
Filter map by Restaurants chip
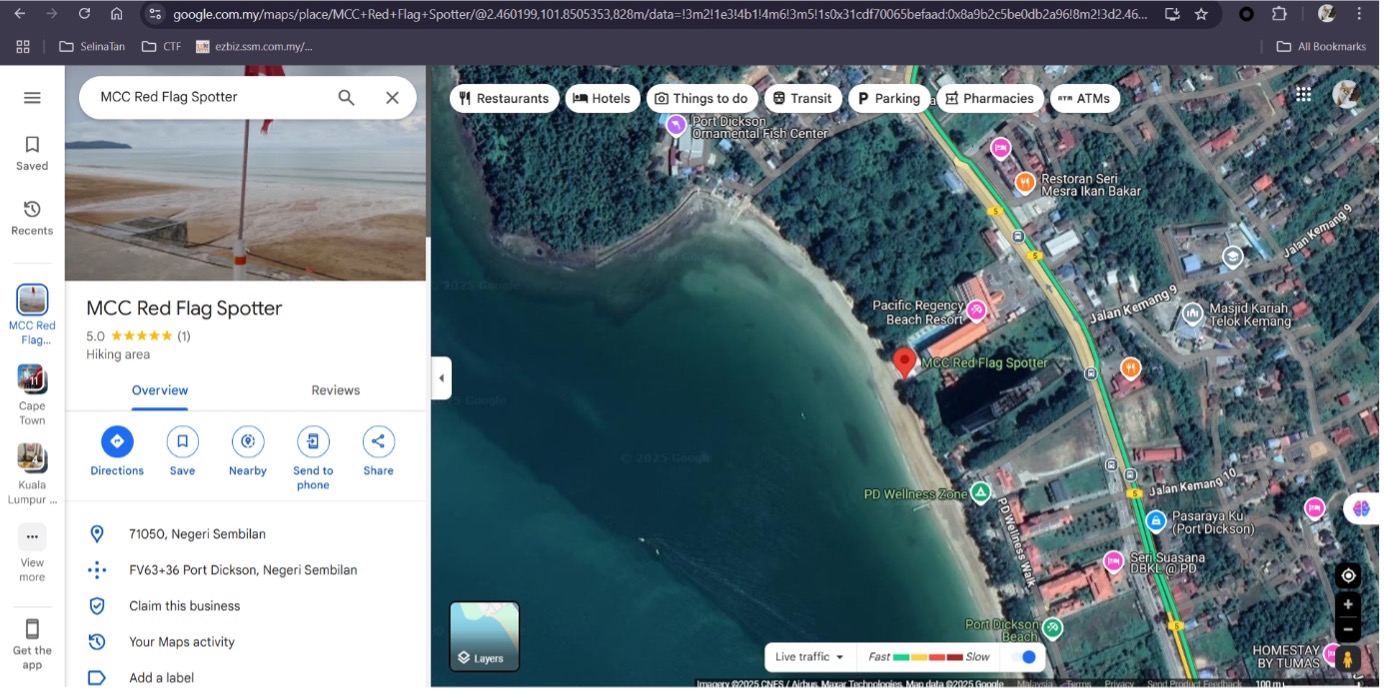[x=504, y=98]
